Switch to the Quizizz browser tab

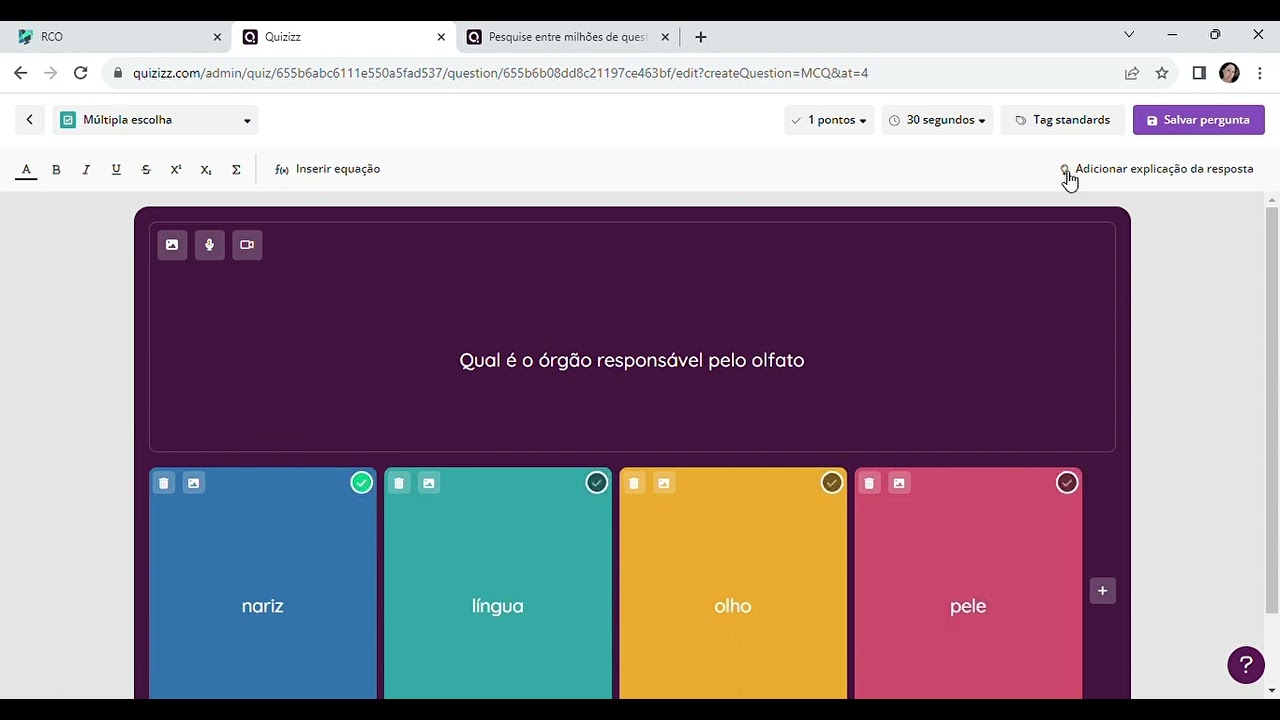pyautogui.click(x=344, y=37)
